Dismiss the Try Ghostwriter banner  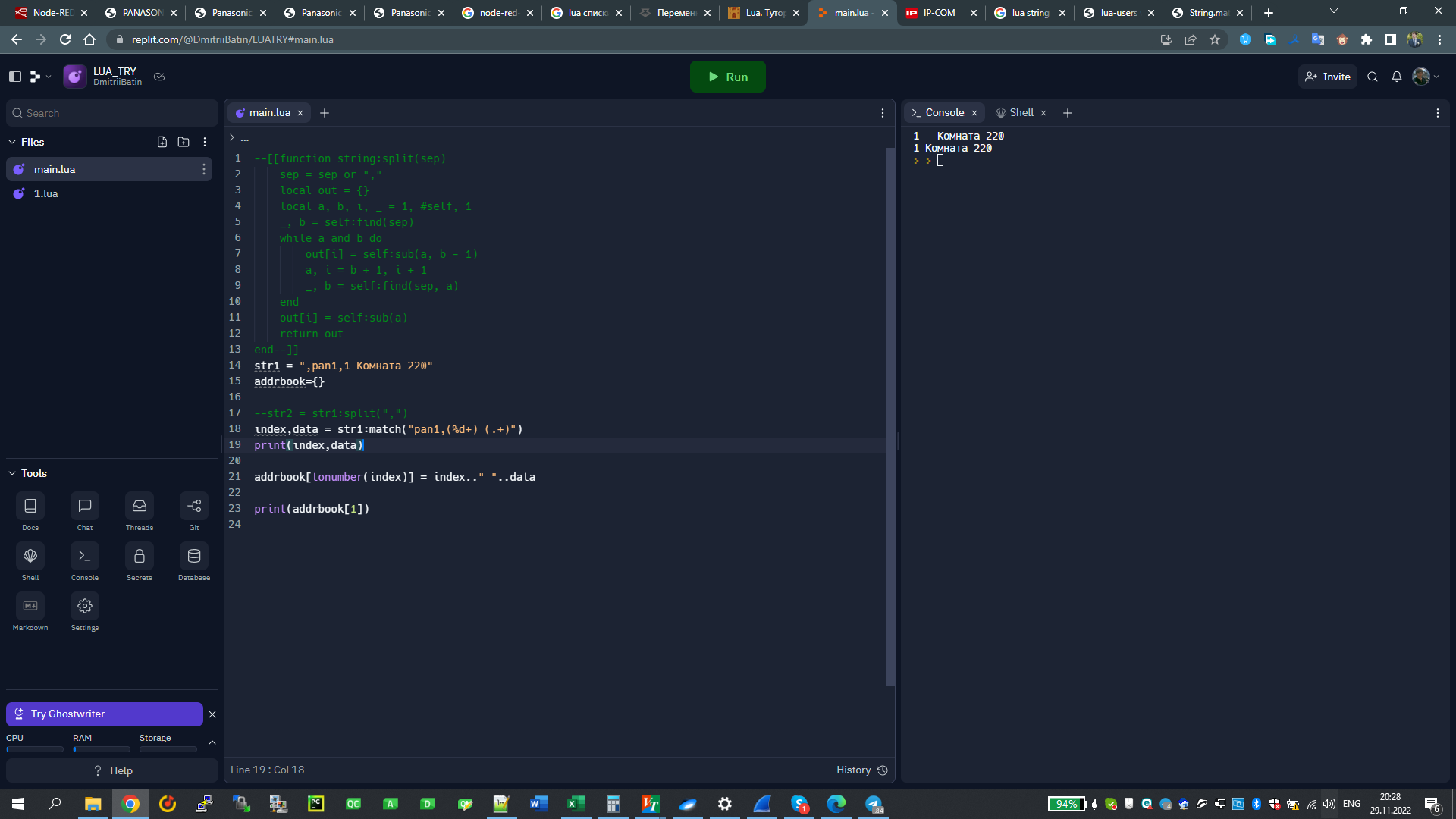tap(212, 714)
